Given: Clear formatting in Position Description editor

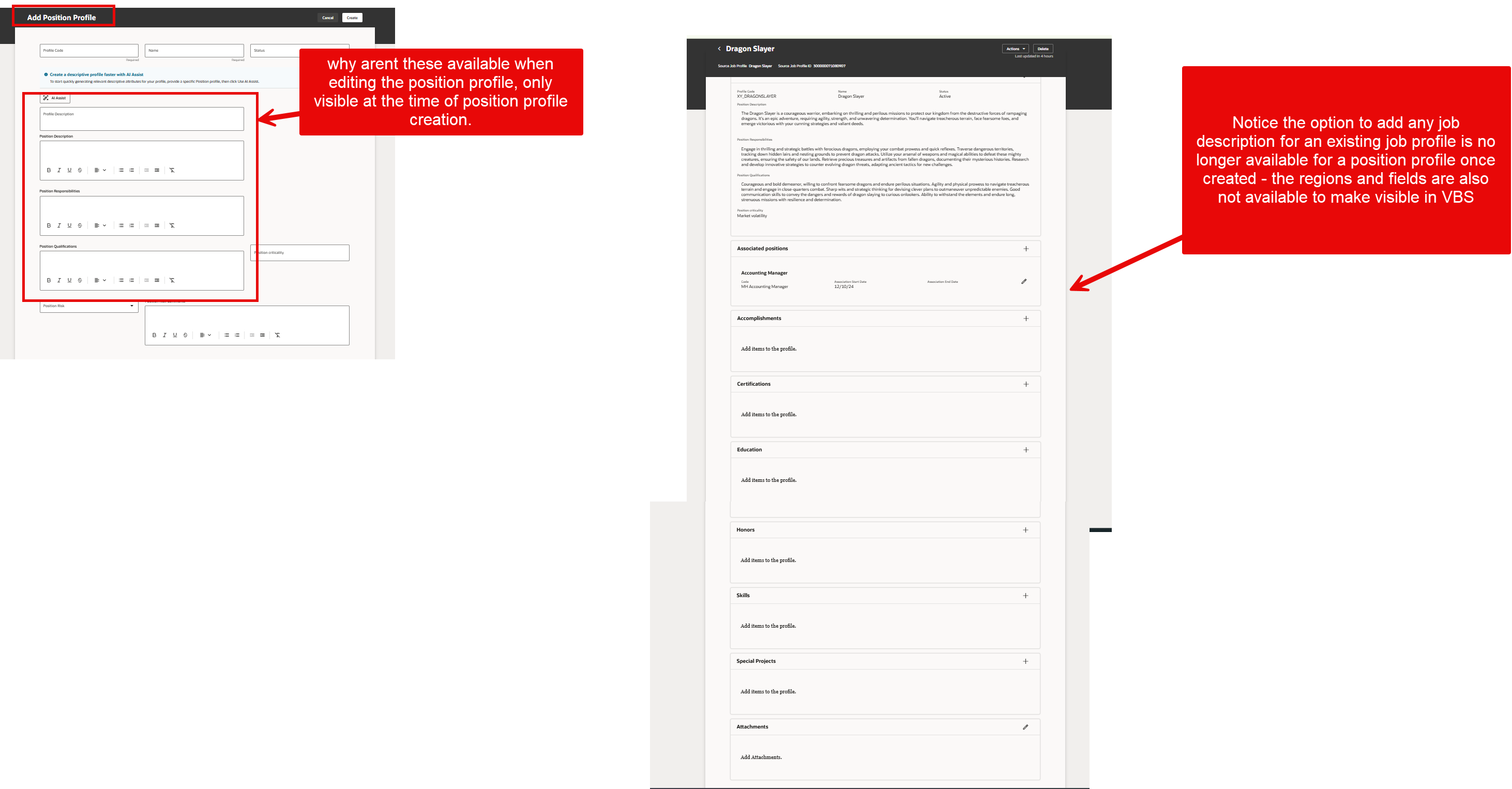Looking at the screenshot, I should (x=172, y=170).
